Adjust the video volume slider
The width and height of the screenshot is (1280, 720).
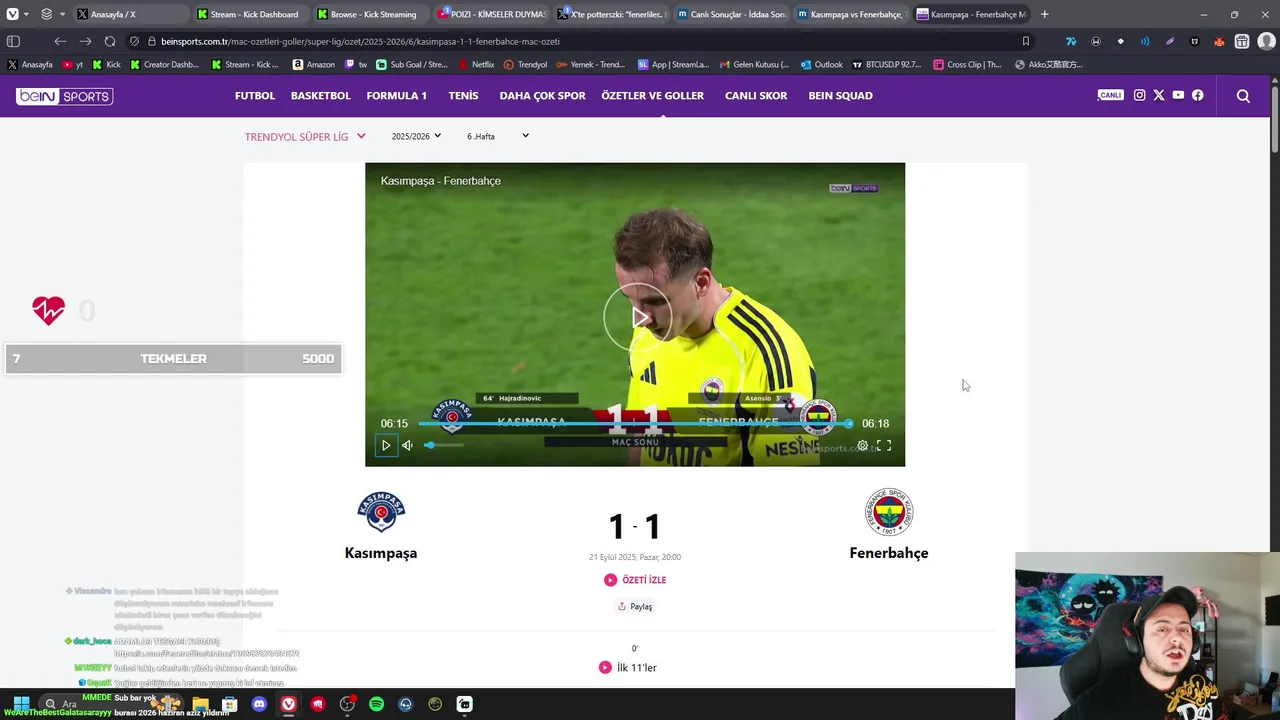(x=445, y=445)
